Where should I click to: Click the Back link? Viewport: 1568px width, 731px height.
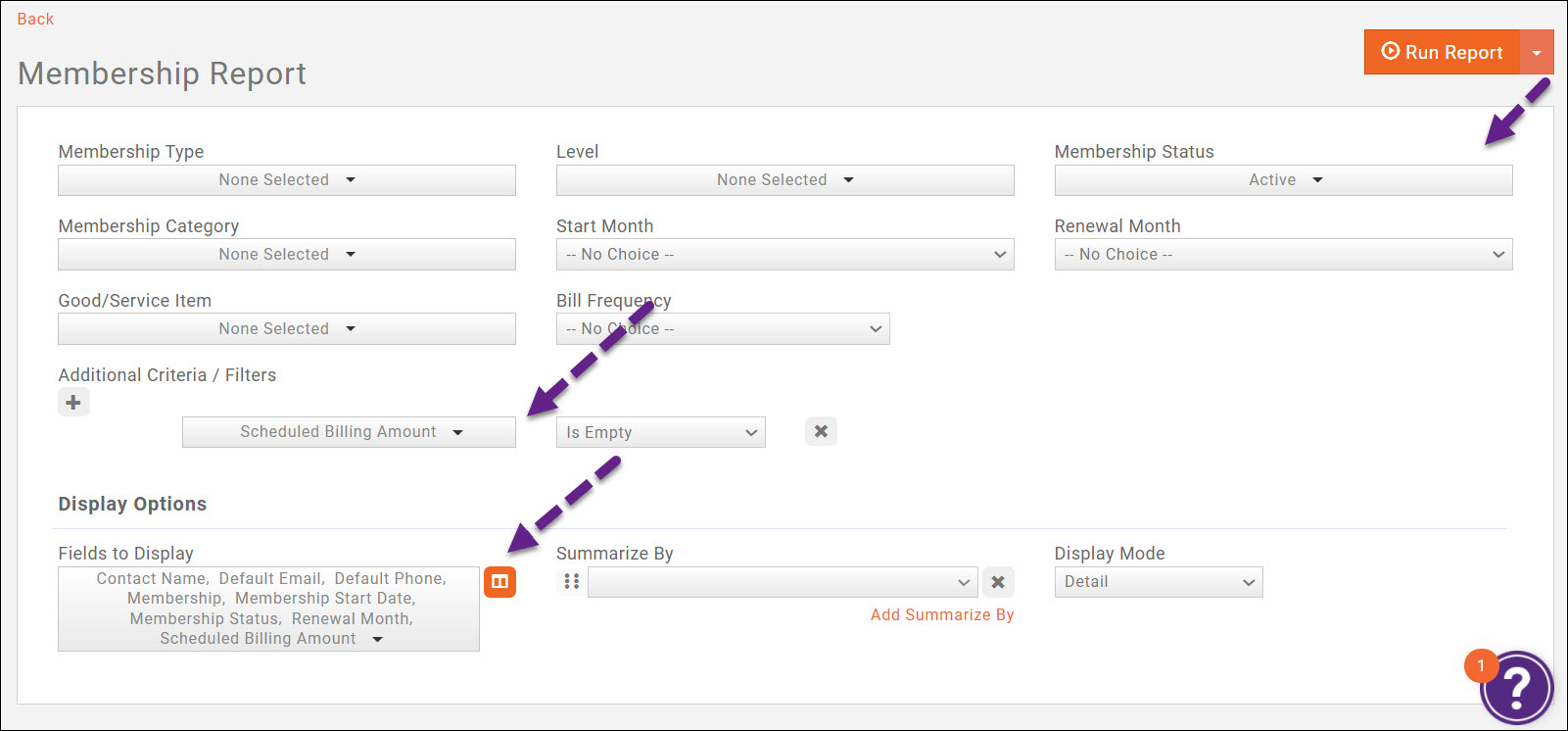coord(34,18)
